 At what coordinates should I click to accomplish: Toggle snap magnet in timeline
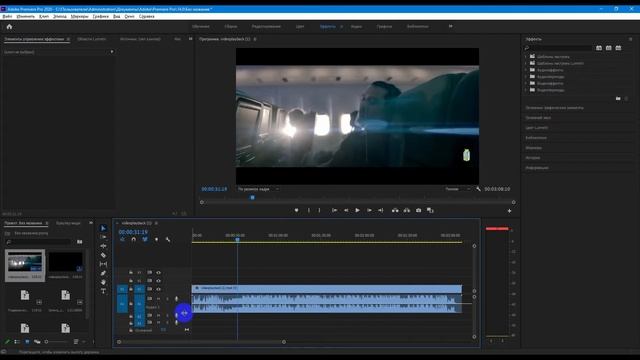pyautogui.click(x=133, y=240)
